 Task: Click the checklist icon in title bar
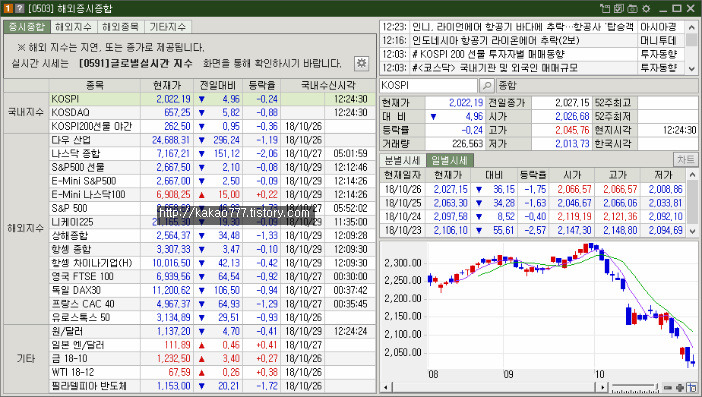(619, 9)
